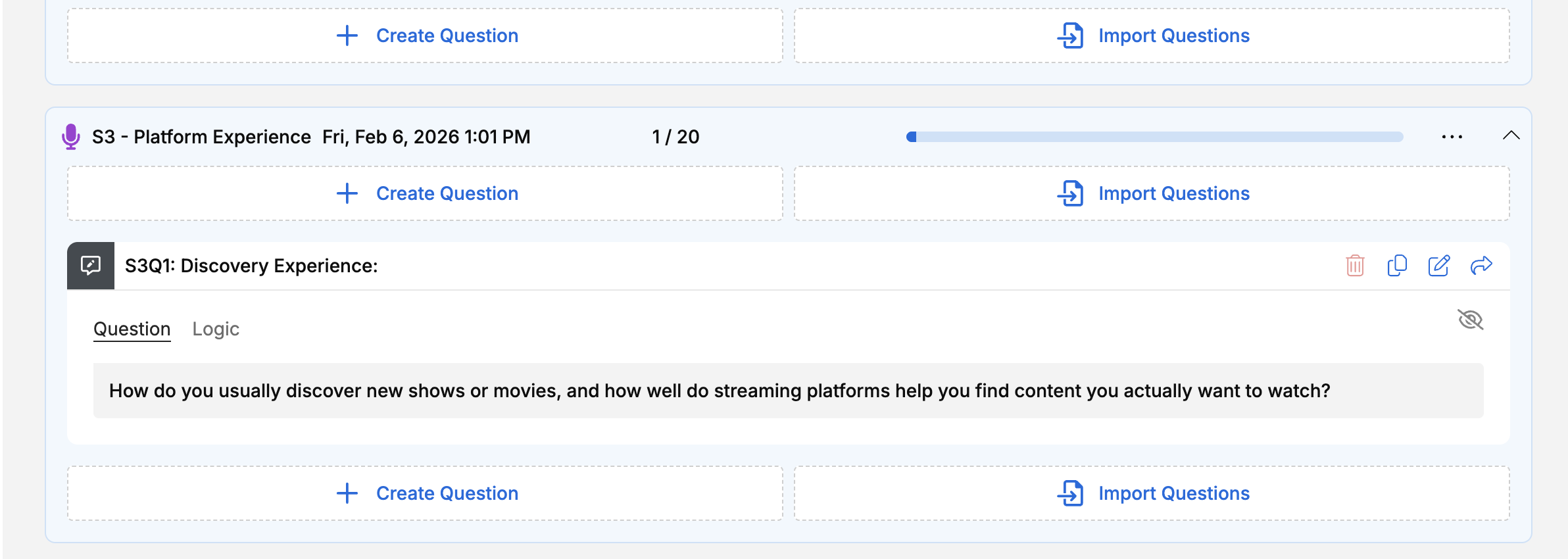Viewport: 1568px width, 559px height.
Task: Switch to the Logic tab
Action: coord(216,329)
